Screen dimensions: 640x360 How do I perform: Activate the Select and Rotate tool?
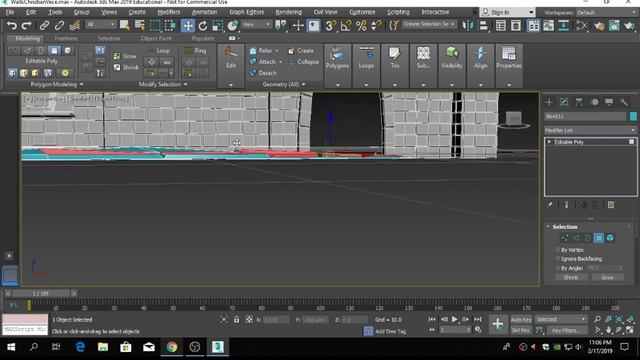point(203,26)
